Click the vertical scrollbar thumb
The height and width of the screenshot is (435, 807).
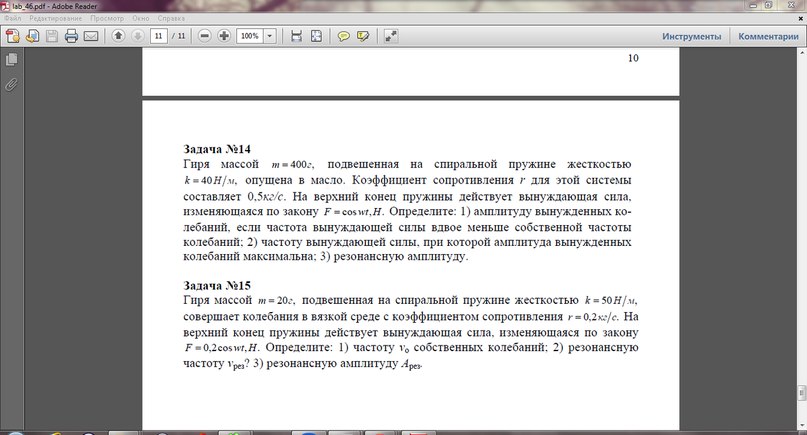point(802,393)
